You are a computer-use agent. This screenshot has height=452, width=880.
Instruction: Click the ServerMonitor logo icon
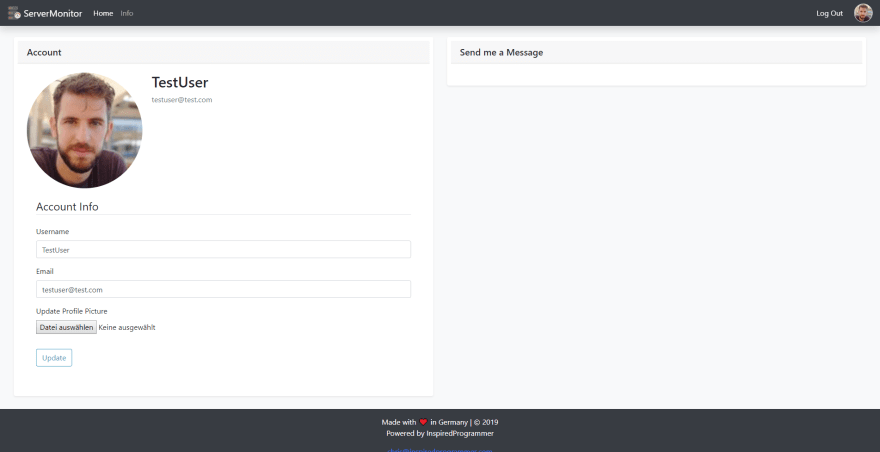(x=14, y=13)
